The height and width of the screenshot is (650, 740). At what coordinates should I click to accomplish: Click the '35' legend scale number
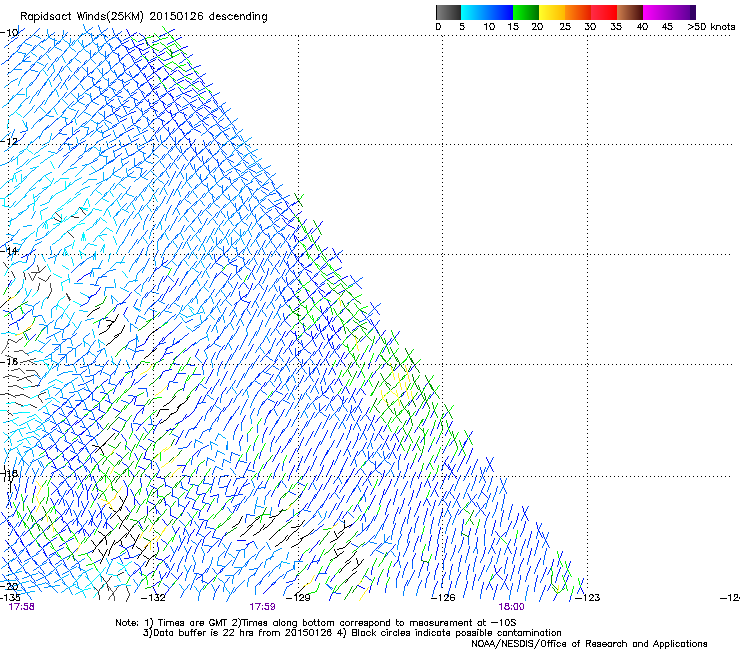coord(616,27)
